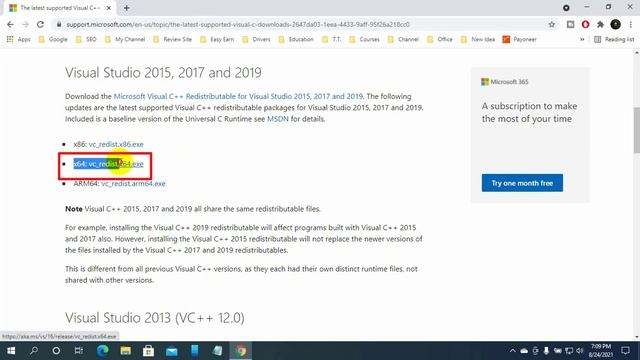
Task: Switch to Chrome in the taskbar
Action: coord(241,351)
